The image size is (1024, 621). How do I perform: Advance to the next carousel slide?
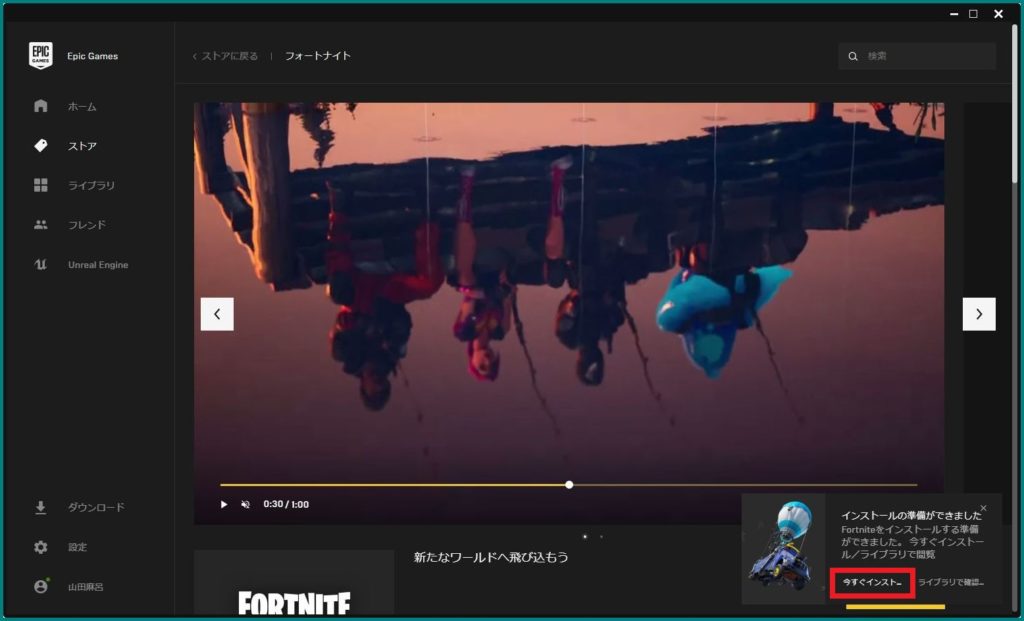pyautogui.click(x=979, y=314)
